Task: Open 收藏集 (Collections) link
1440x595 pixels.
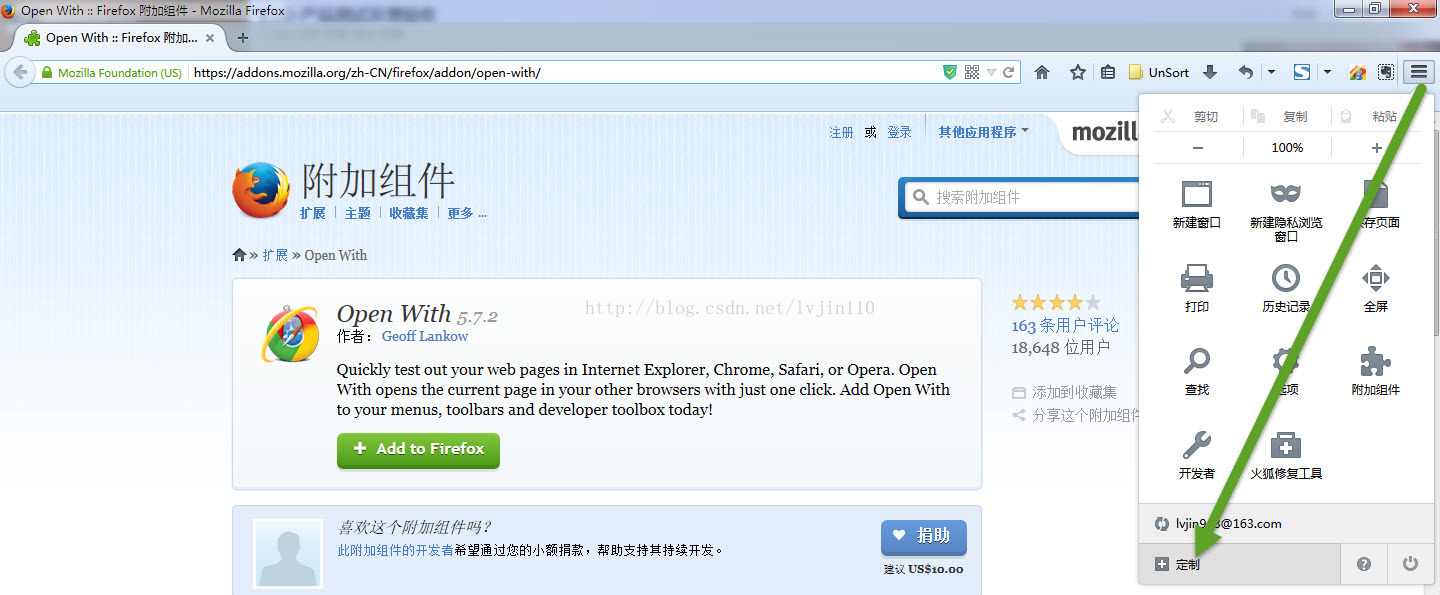Action: click(x=409, y=213)
